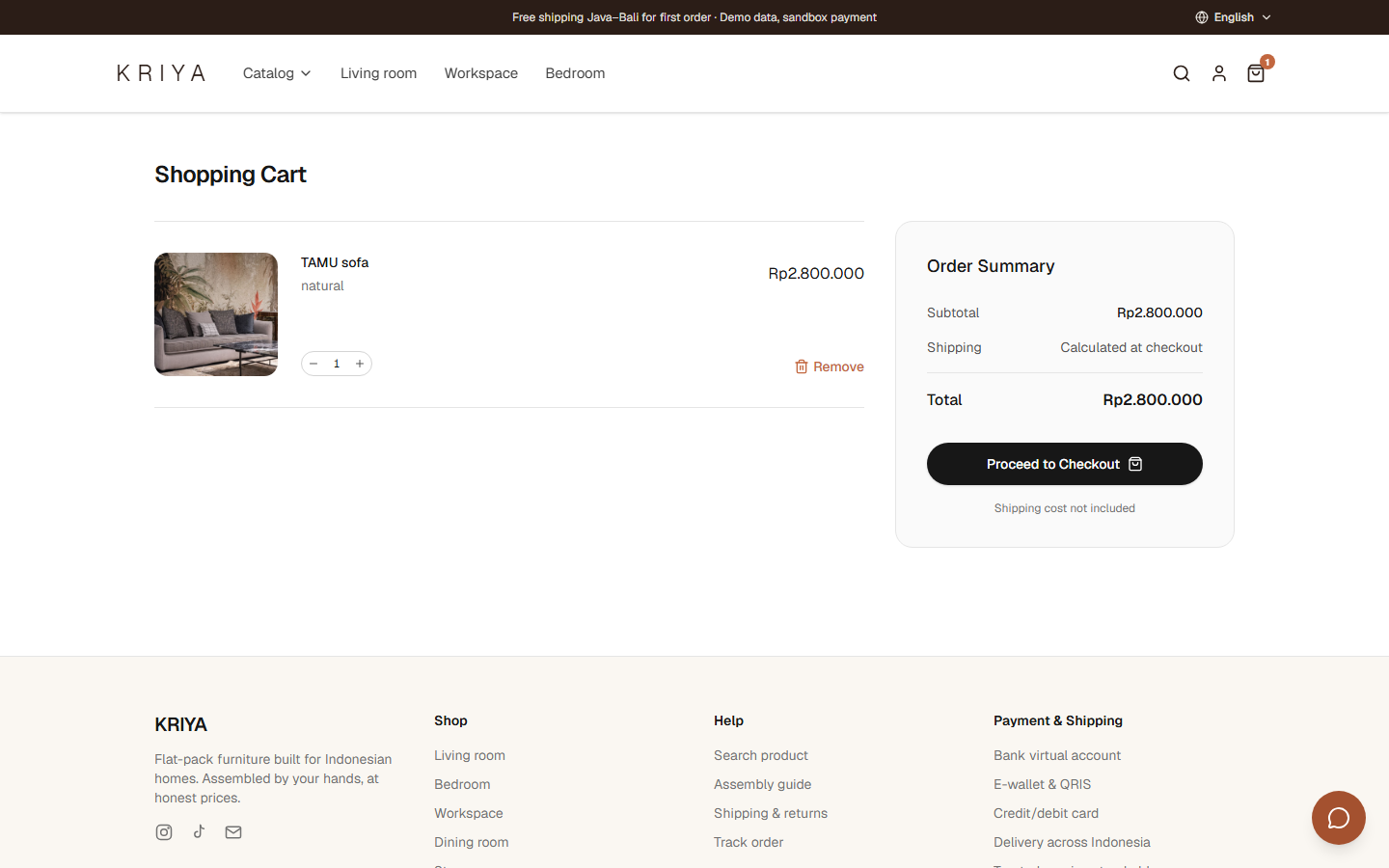Viewport: 1389px width, 868px height.
Task: Click the email envelope icon in footer
Action: coord(233,832)
